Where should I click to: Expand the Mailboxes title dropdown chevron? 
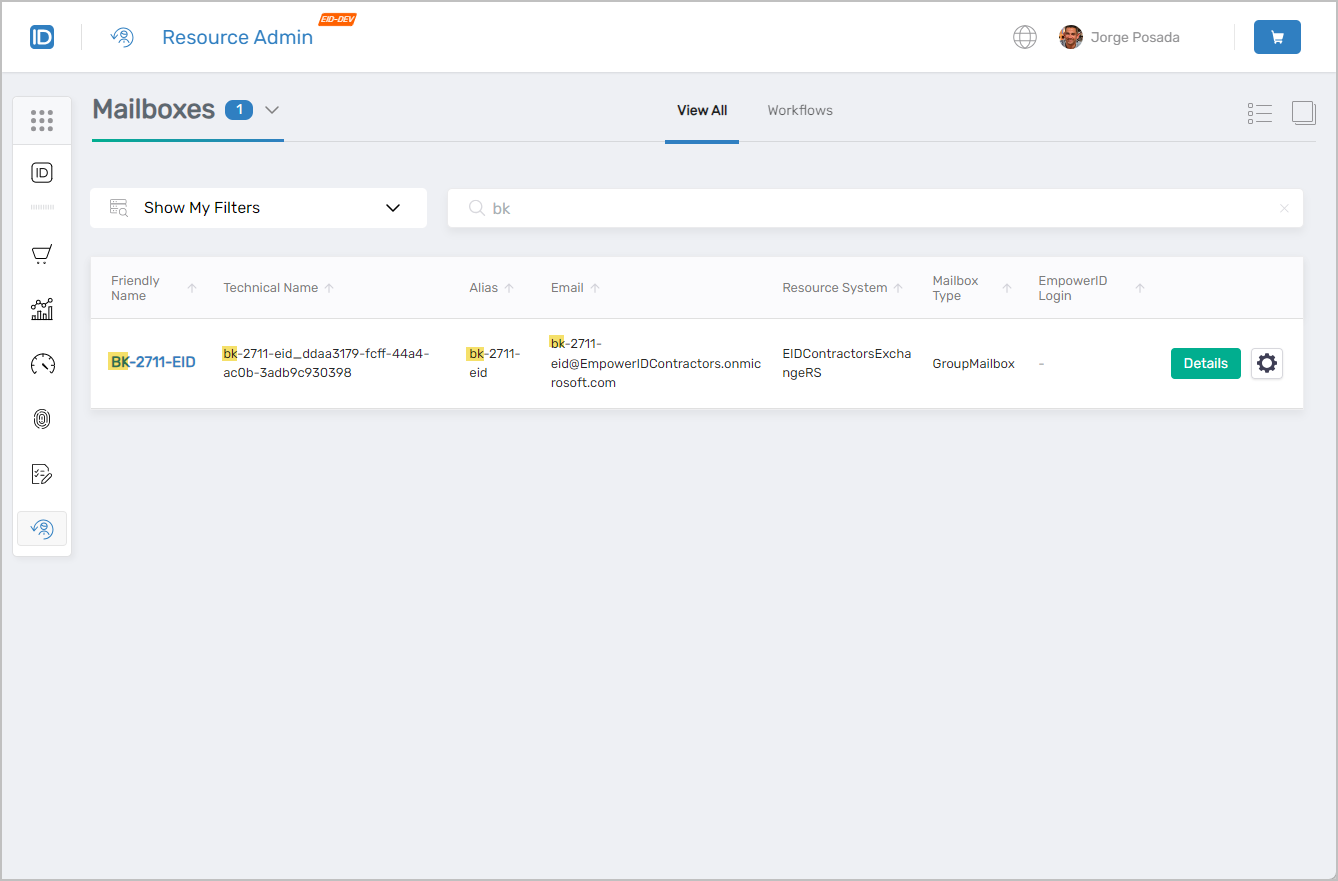(272, 110)
